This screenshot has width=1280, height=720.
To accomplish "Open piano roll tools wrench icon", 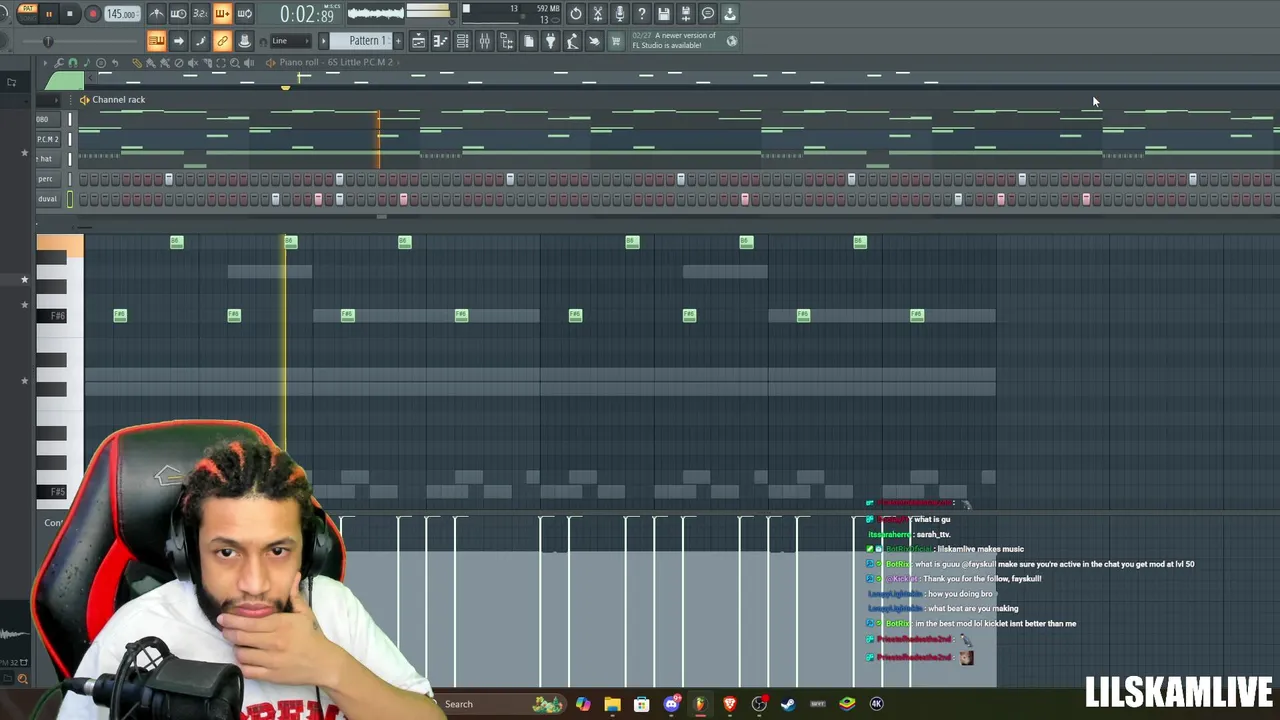I will point(59,63).
